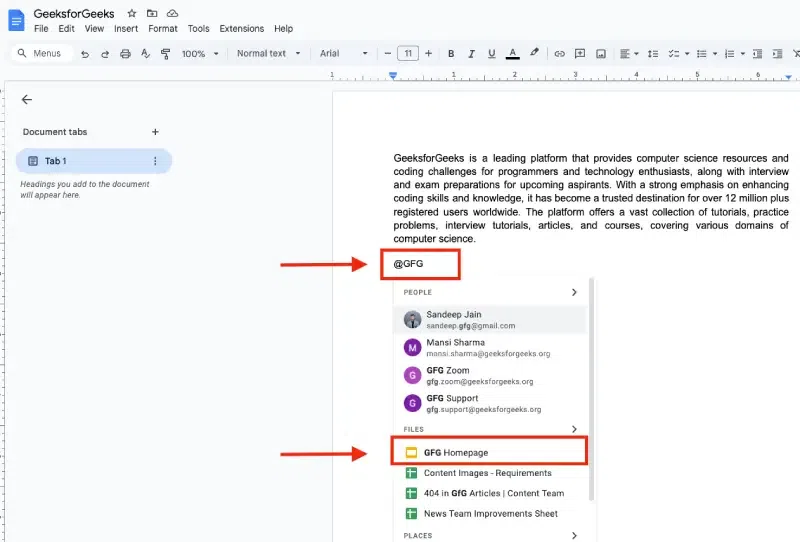Open the Tab 1 three-dot options menu

pyautogui.click(x=155, y=161)
